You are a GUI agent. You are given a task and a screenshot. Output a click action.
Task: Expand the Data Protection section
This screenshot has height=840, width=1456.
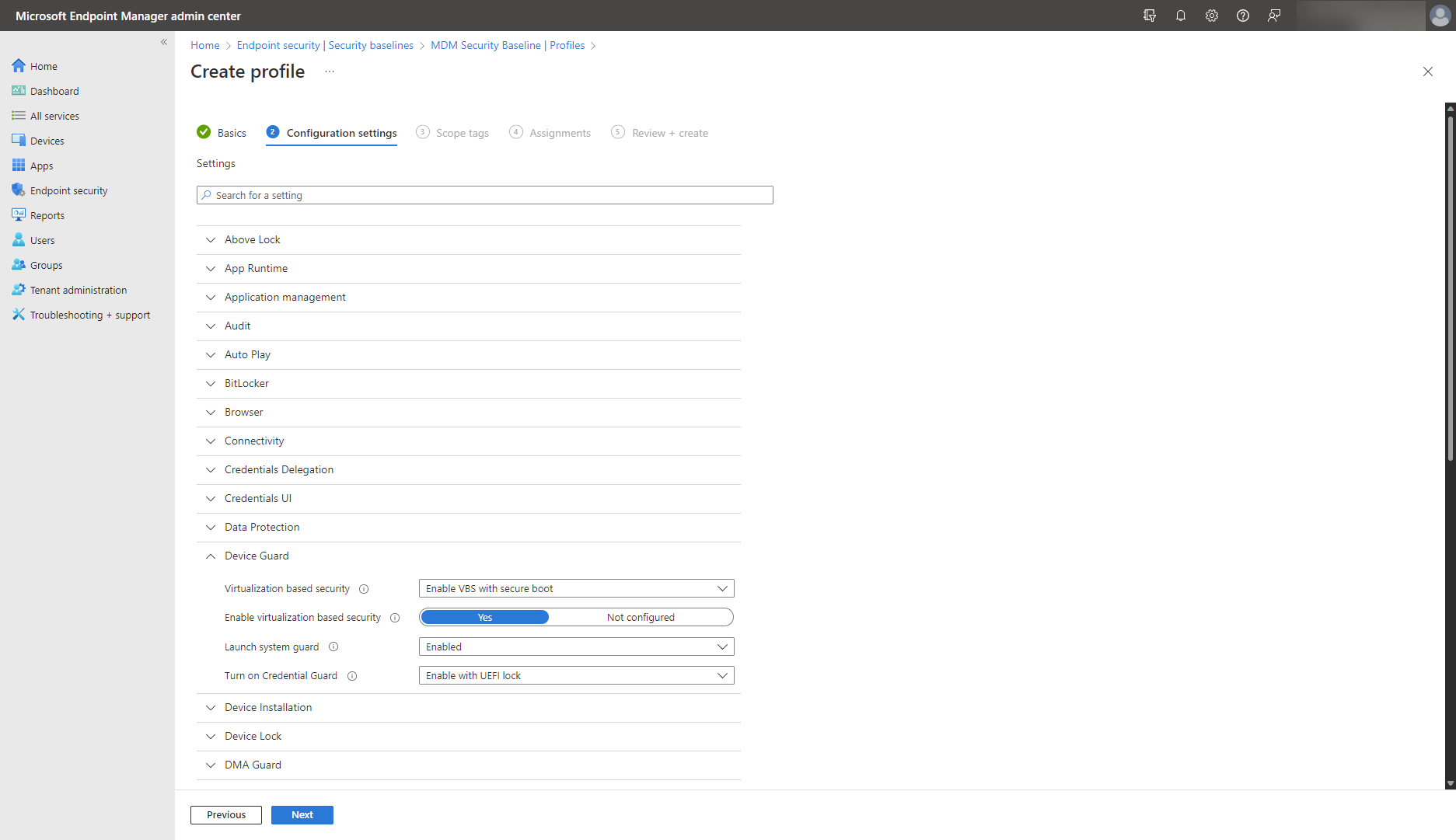[469, 528]
